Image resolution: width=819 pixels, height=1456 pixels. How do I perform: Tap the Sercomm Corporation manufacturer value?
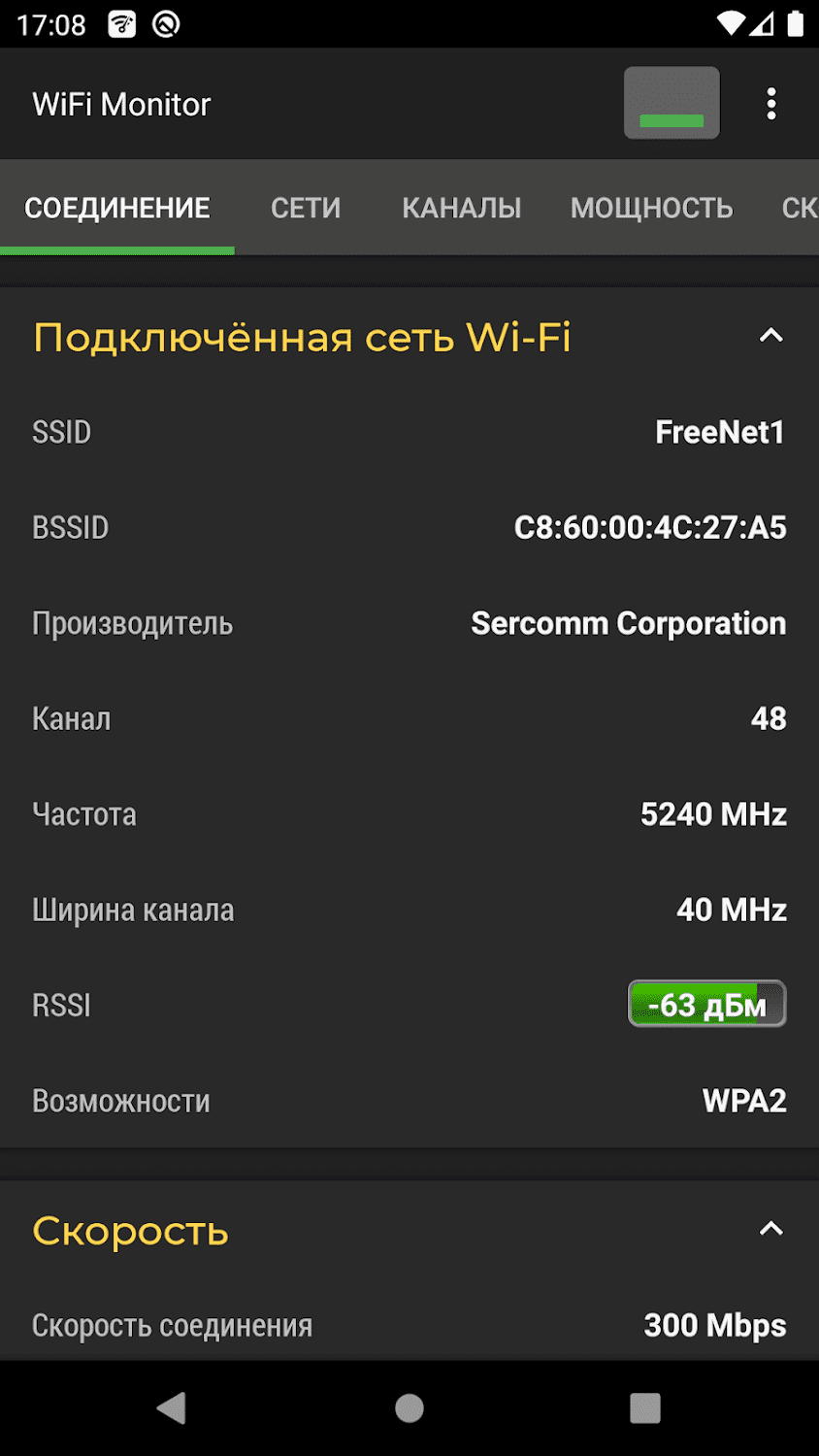pyautogui.click(x=628, y=623)
